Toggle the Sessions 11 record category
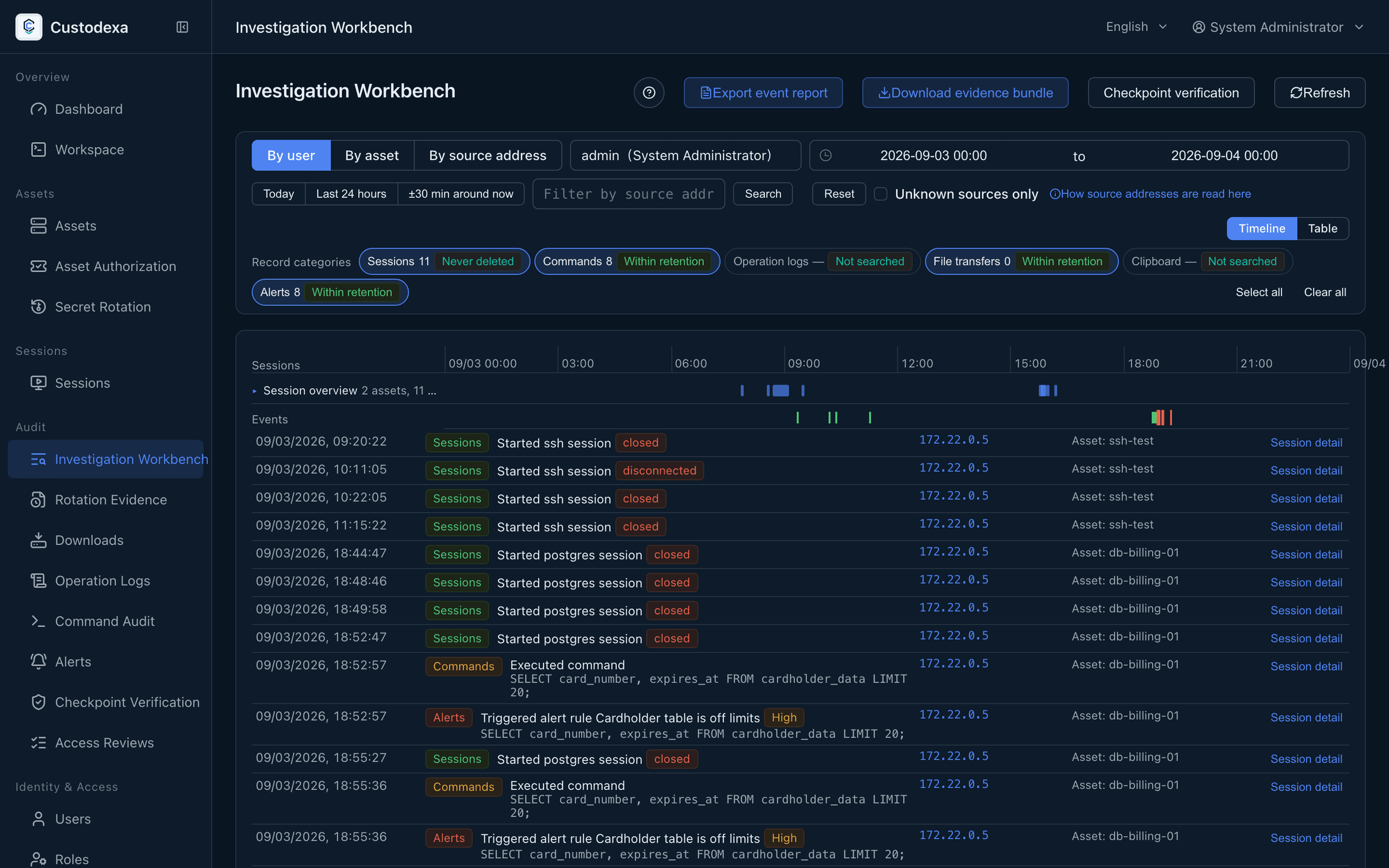 tap(444, 262)
